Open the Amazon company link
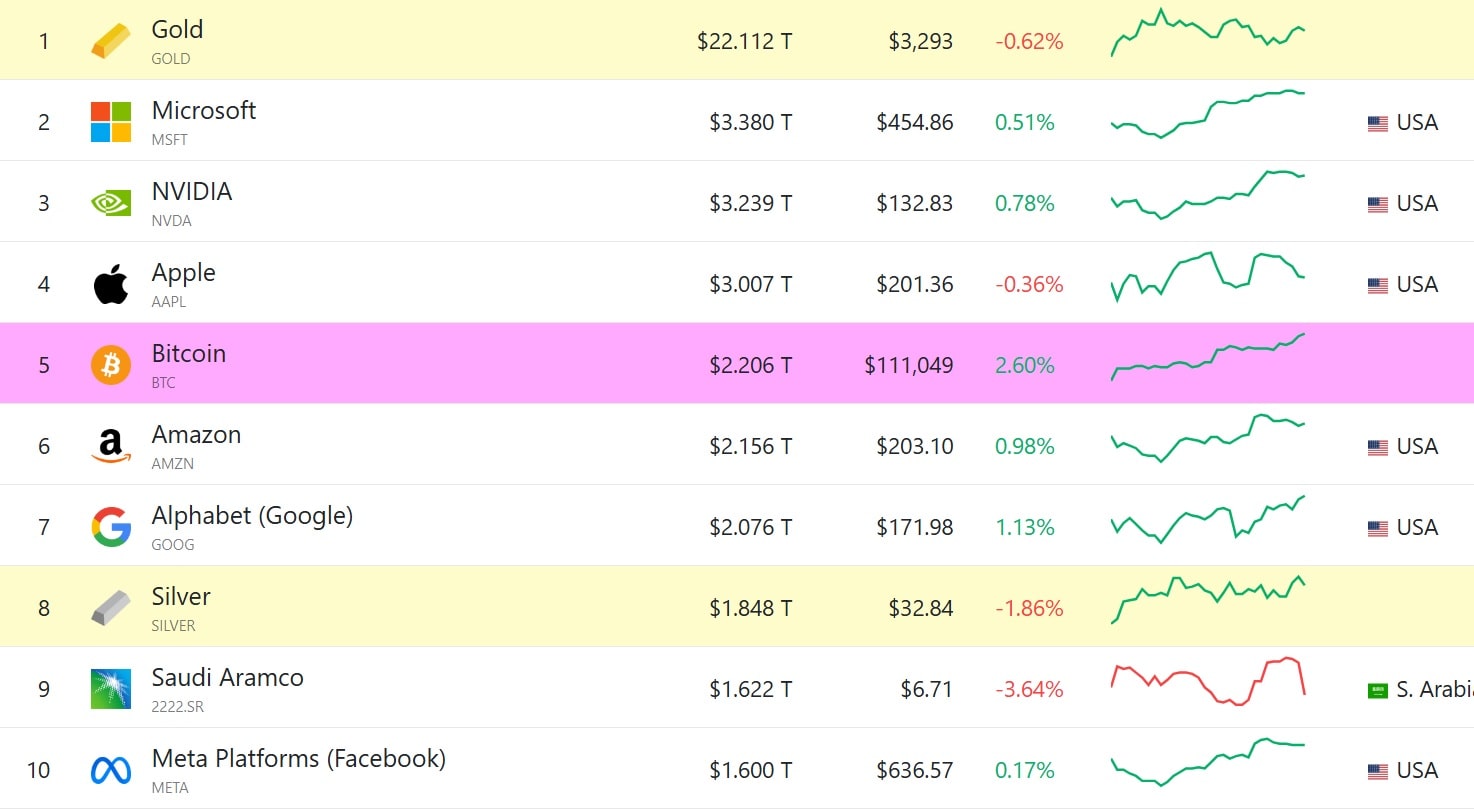Viewport: 1474px width, 809px height. (197, 435)
